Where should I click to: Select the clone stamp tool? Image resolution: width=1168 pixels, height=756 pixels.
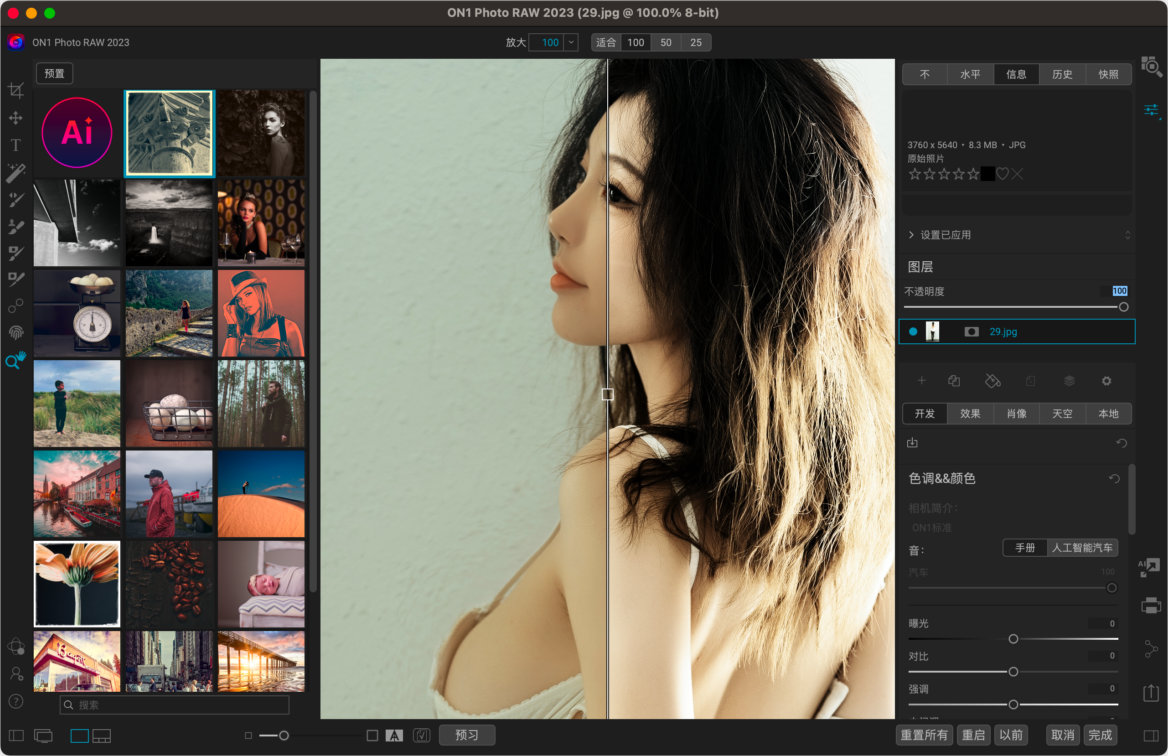coord(16,226)
